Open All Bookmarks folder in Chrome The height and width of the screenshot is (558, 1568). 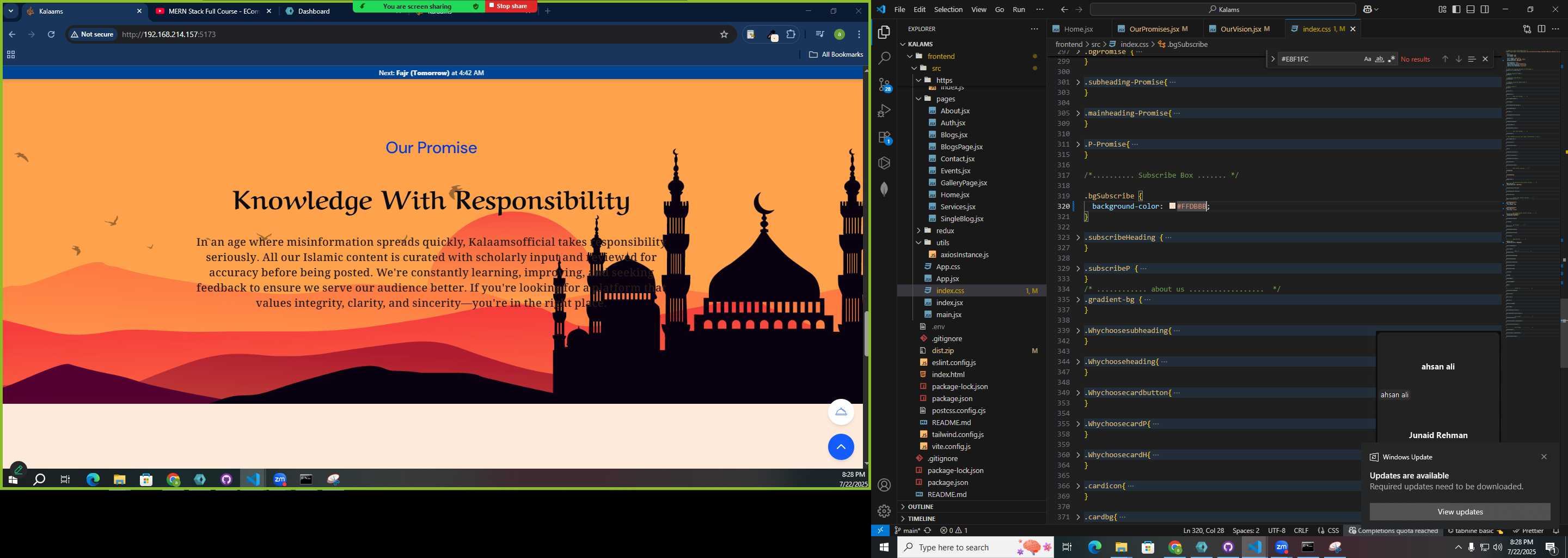(x=836, y=55)
